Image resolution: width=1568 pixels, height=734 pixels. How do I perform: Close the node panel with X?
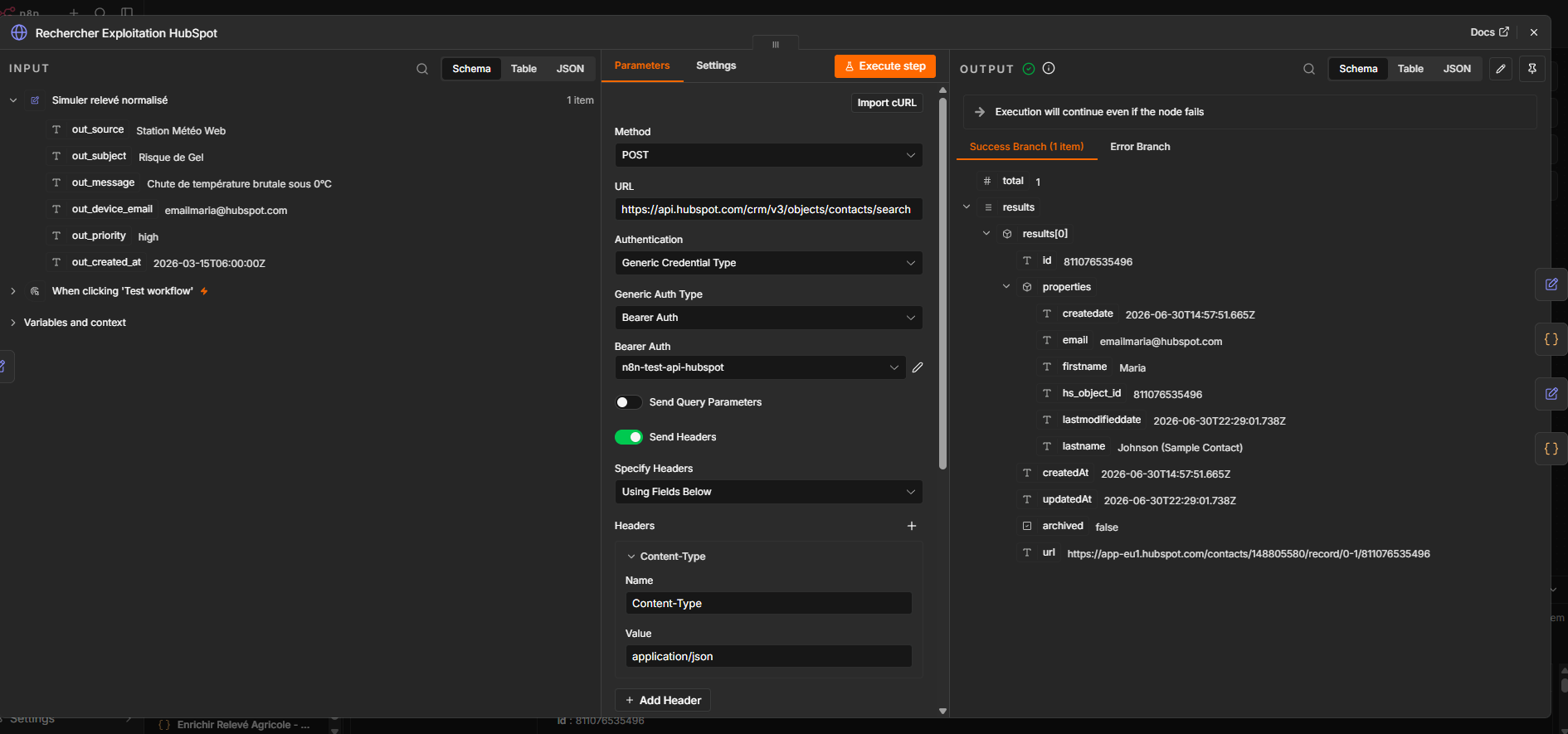tap(1534, 32)
